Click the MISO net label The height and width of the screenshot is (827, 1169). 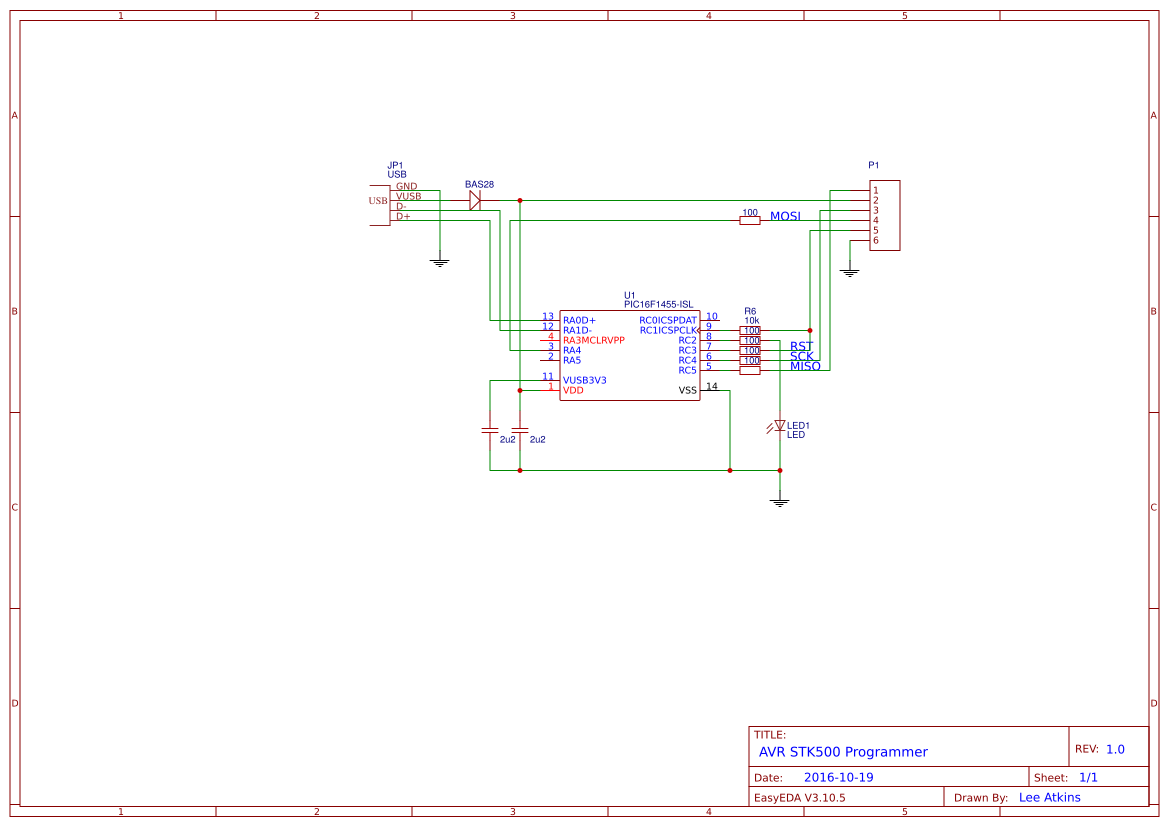[x=805, y=366]
